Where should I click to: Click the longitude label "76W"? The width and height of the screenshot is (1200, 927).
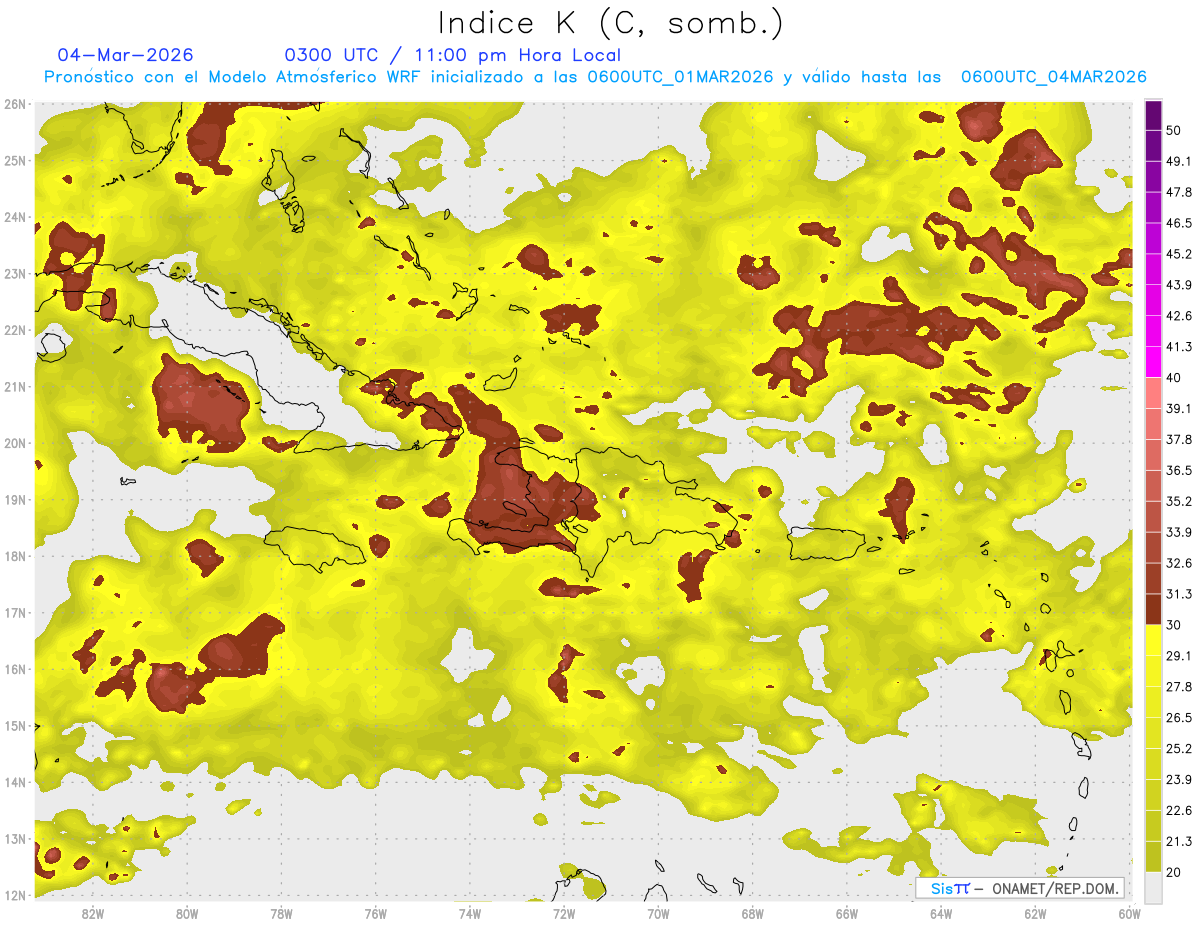[376, 914]
